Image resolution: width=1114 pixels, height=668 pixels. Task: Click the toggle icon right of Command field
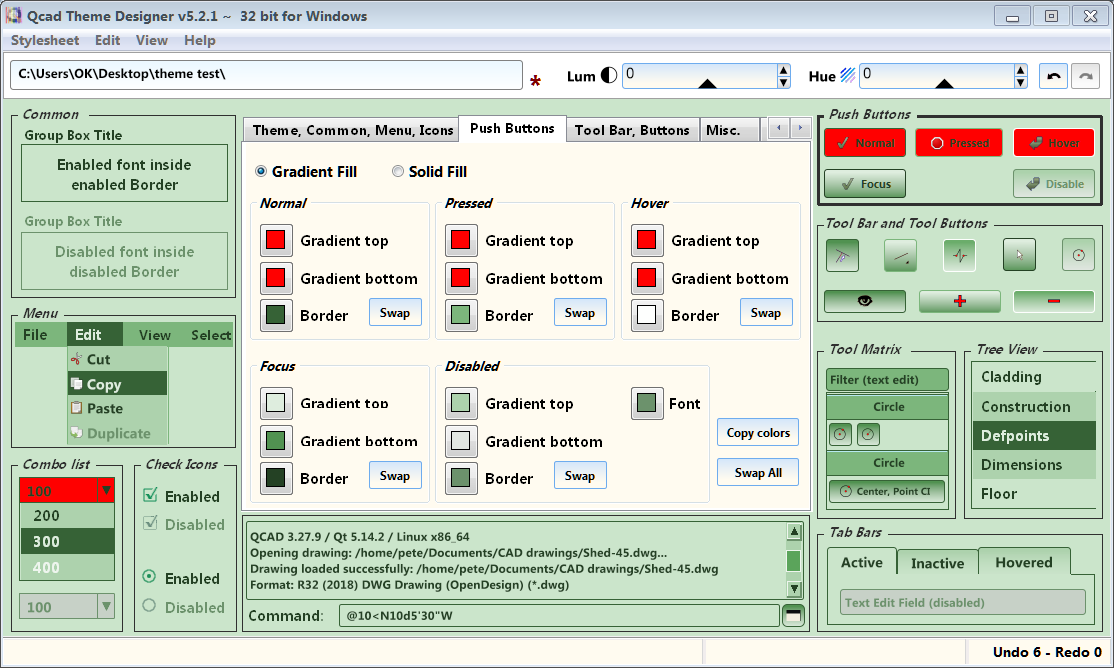[x=793, y=615]
